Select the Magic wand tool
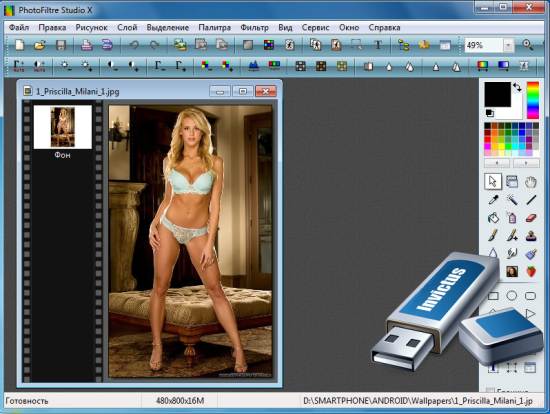The height and width of the screenshot is (414, 550). click(512, 200)
